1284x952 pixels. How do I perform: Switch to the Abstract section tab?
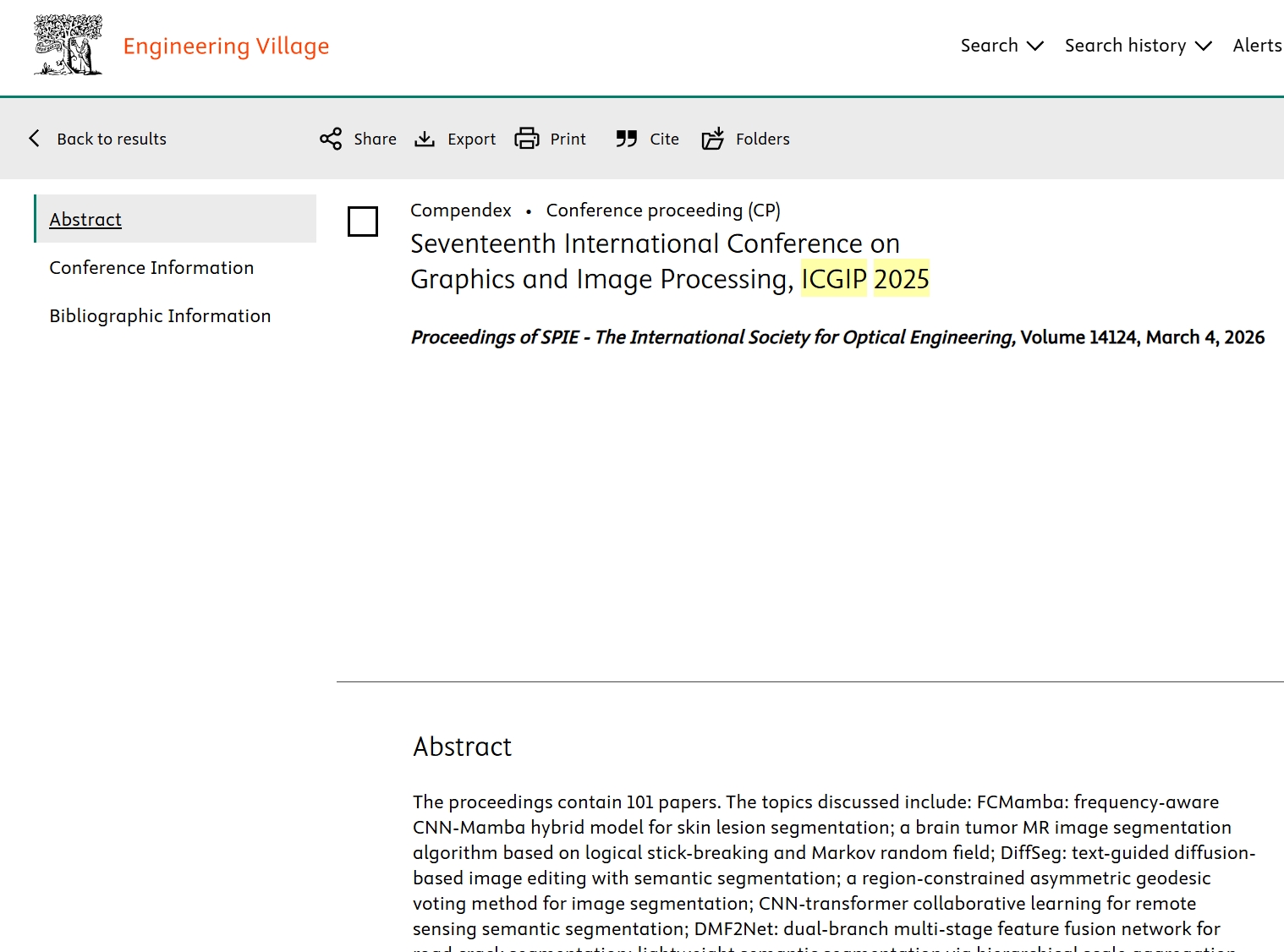pyautogui.click(x=85, y=220)
